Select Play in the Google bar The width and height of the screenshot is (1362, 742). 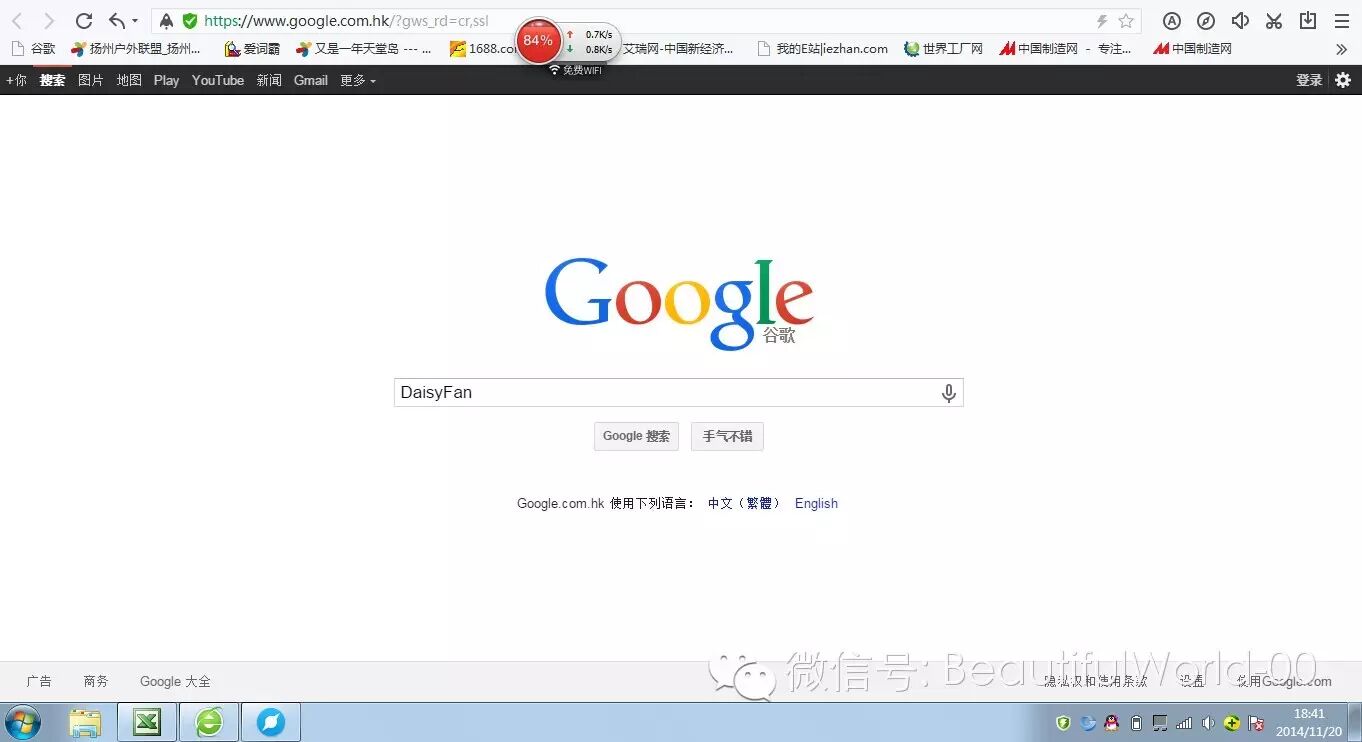166,80
